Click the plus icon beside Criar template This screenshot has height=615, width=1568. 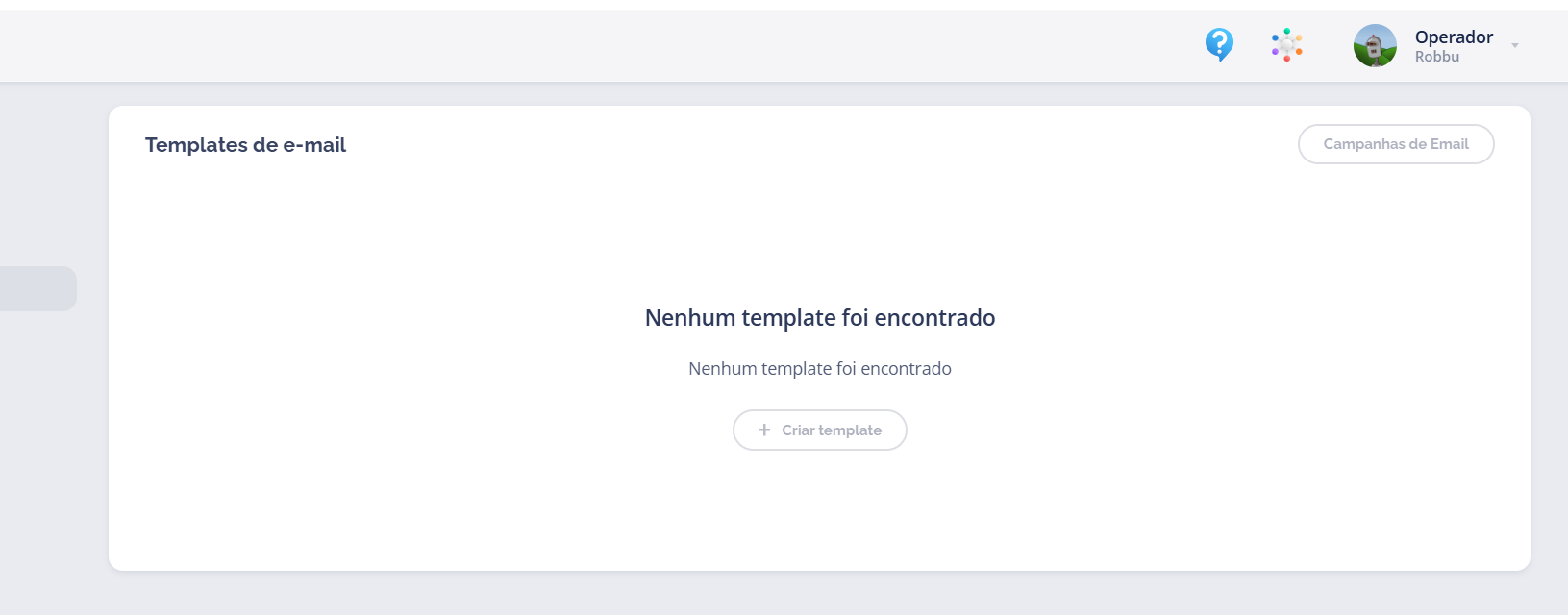coord(764,430)
